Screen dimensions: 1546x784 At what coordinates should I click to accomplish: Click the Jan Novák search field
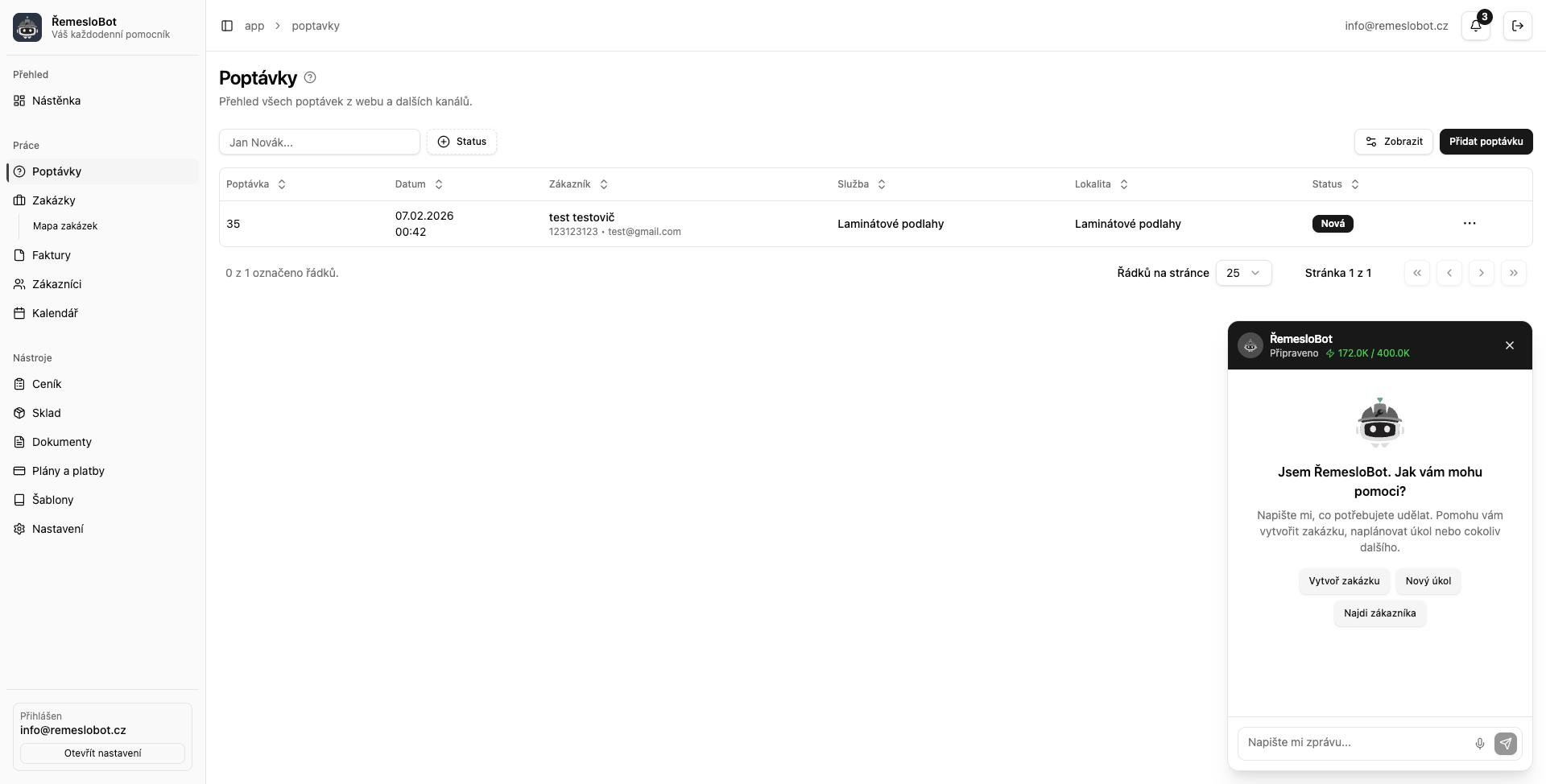pyautogui.click(x=320, y=141)
